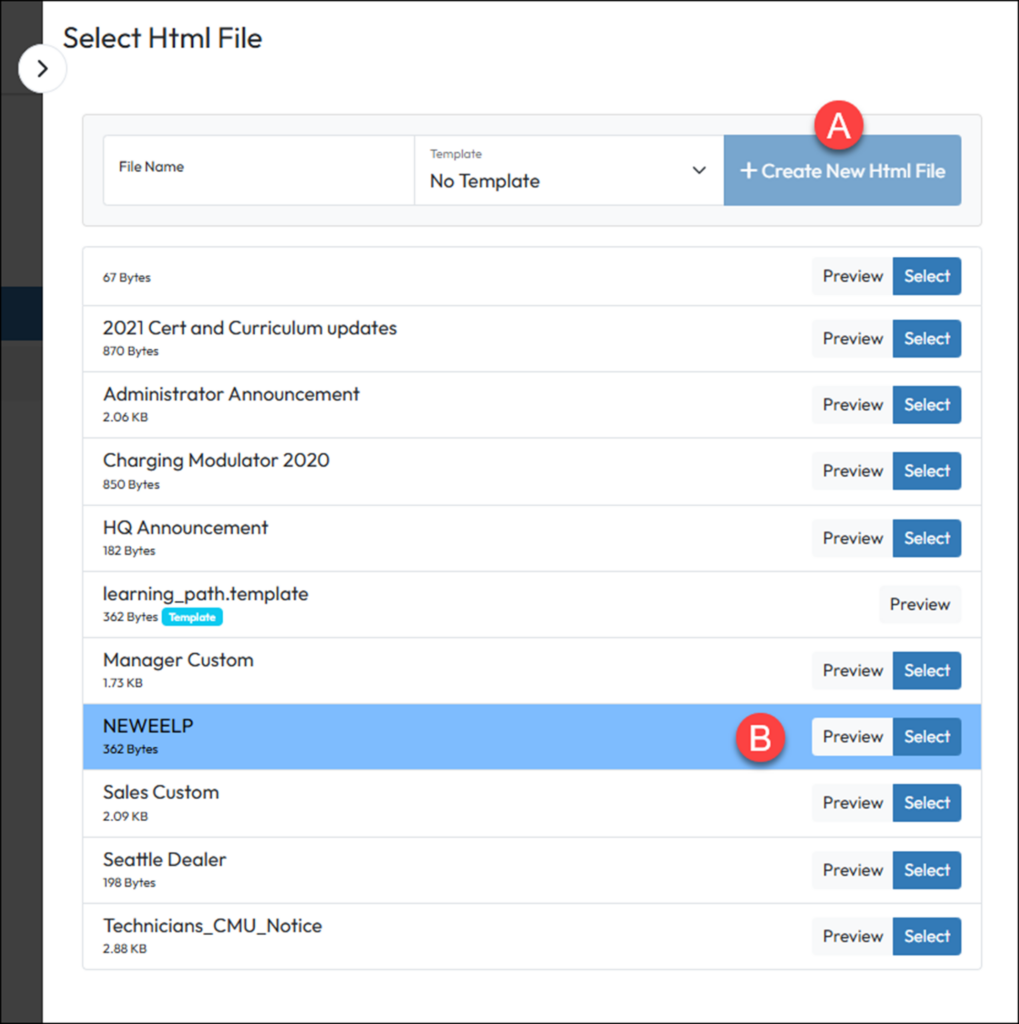The image size is (1019, 1024).
Task: Select the Technicians_CMU_Notice file
Action: pos(926,936)
